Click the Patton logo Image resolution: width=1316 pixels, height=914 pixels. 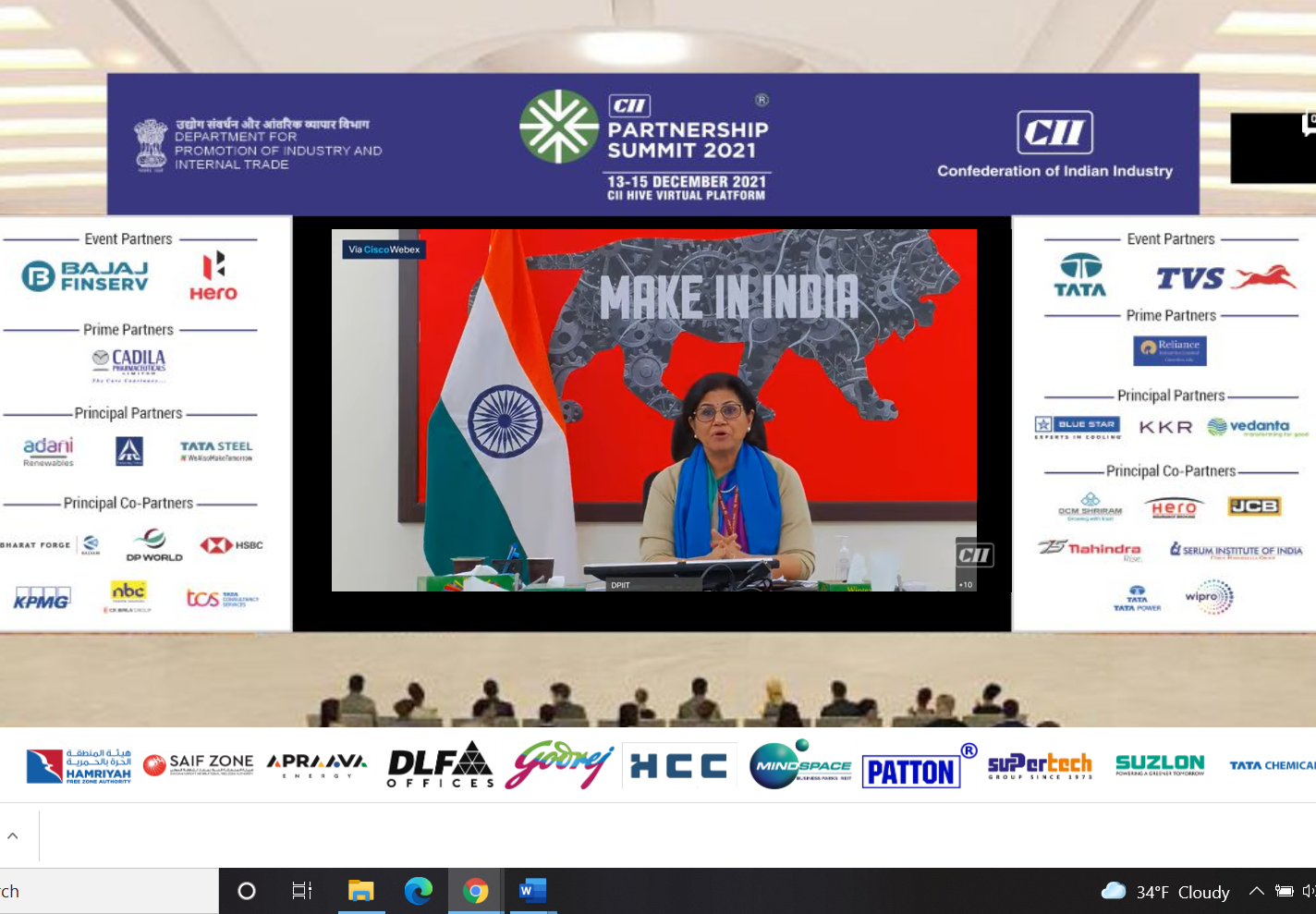tap(919, 766)
